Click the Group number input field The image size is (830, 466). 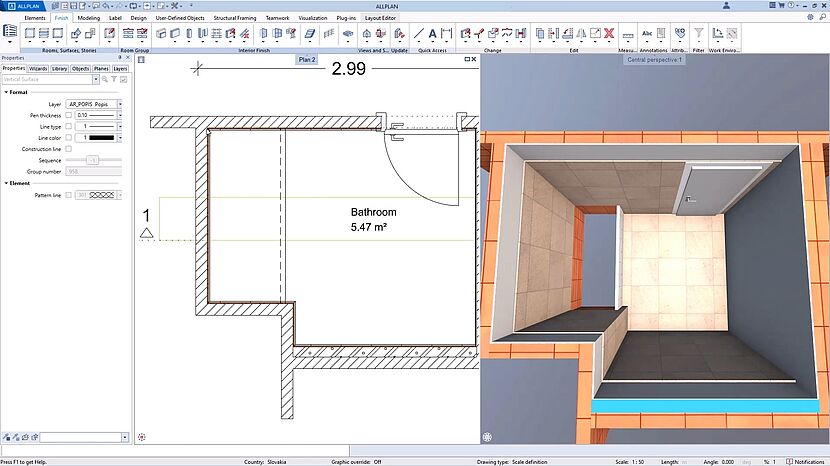click(x=94, y=171)
